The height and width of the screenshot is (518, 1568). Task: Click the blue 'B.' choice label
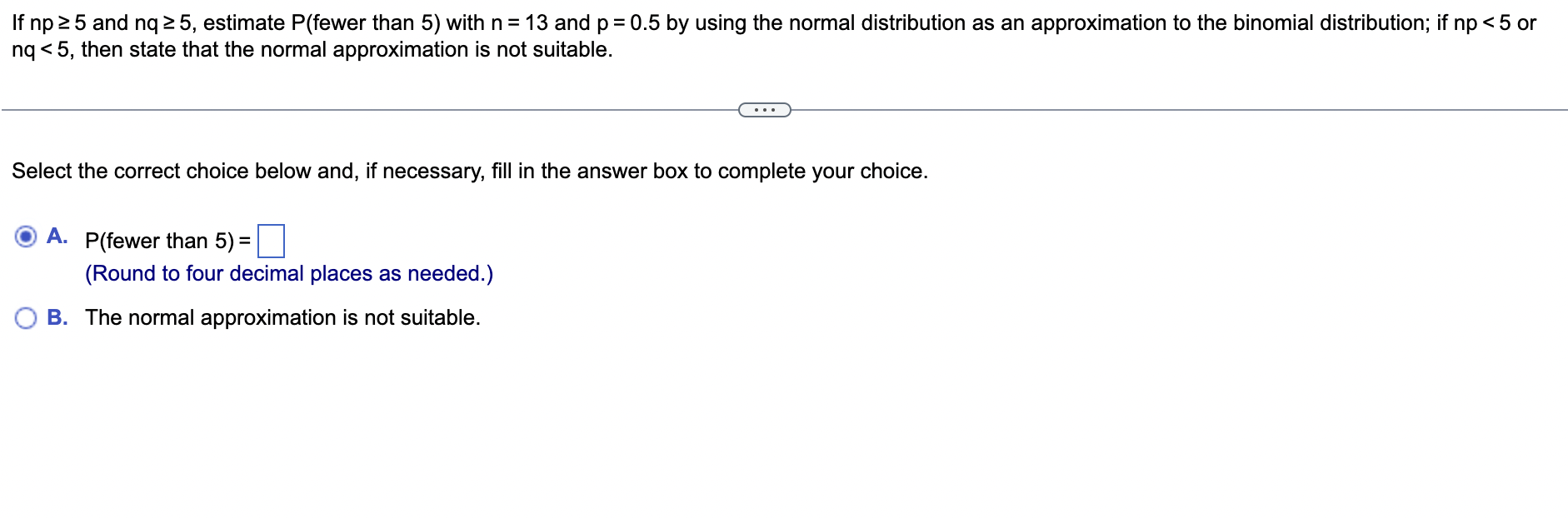pyautogui.click(x=57, y=316)
